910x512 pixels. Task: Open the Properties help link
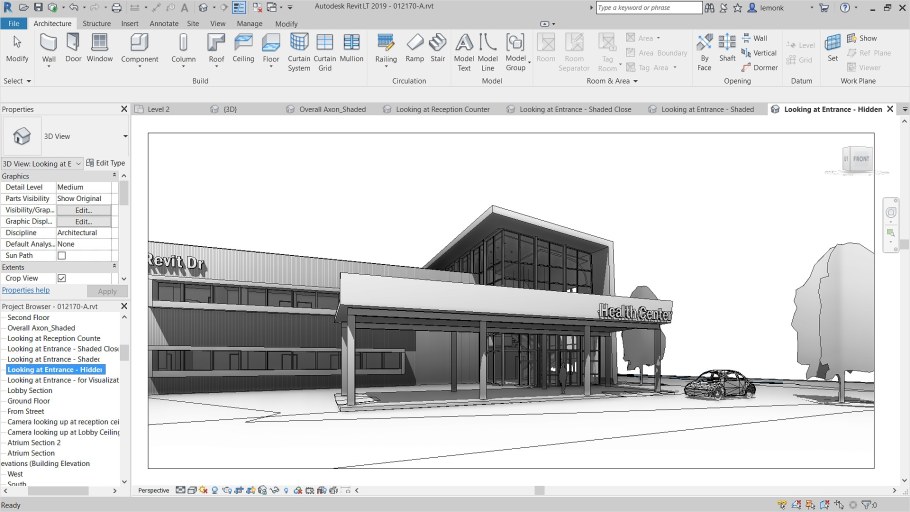click(x=25, y=290)
